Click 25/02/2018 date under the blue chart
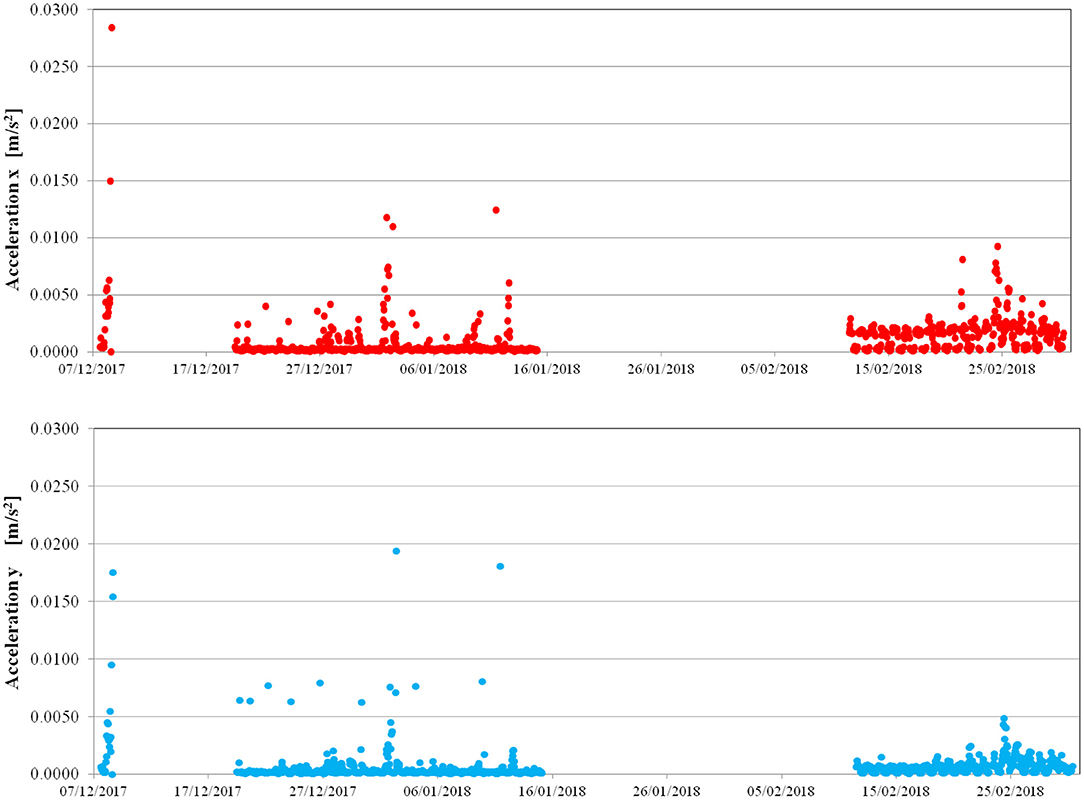 pyautogui.click(x=1011, y=791)
